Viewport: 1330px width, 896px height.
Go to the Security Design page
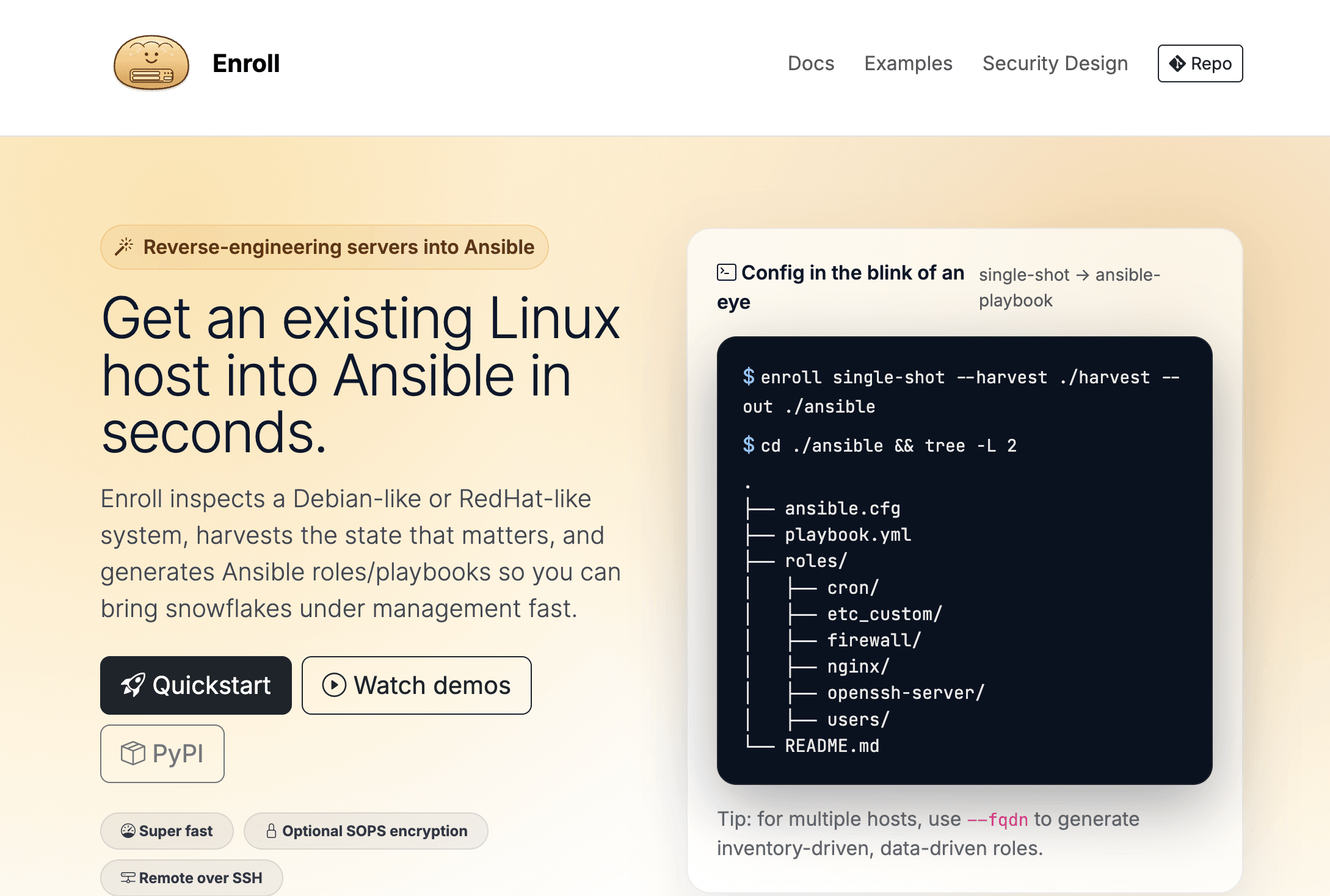tap(1055, 63)
